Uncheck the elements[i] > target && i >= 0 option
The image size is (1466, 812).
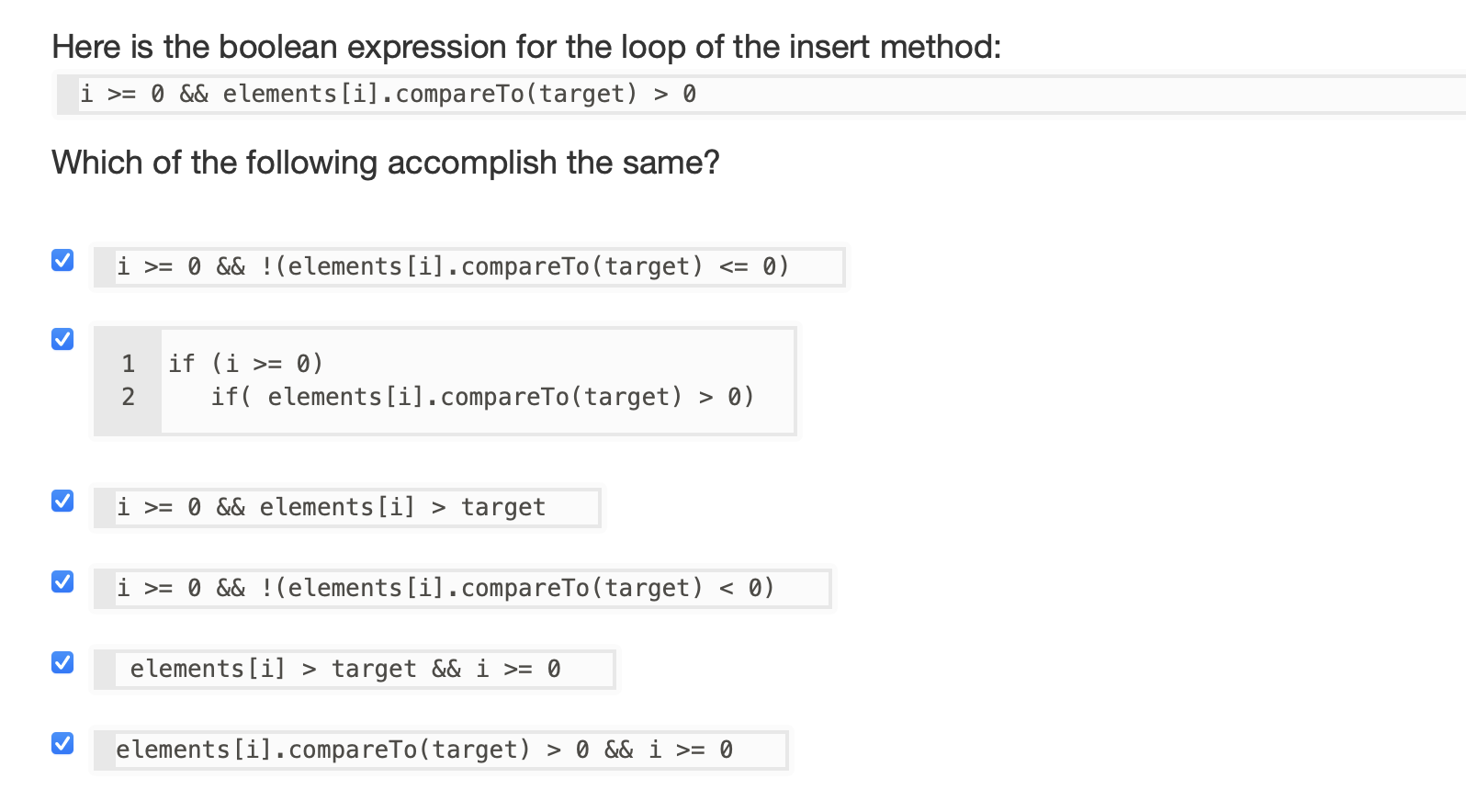click(62, 662)
